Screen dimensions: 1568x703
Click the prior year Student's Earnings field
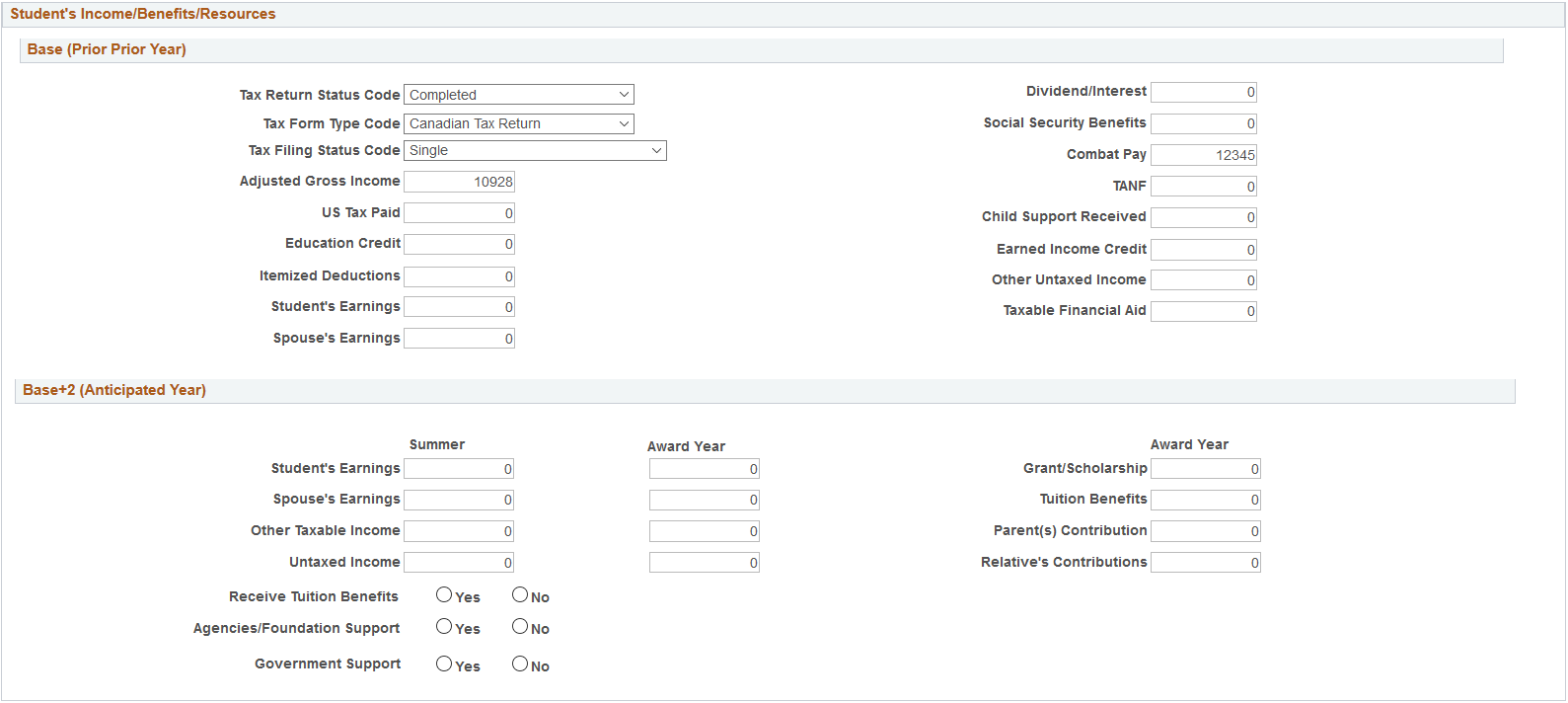coord(460,307)
